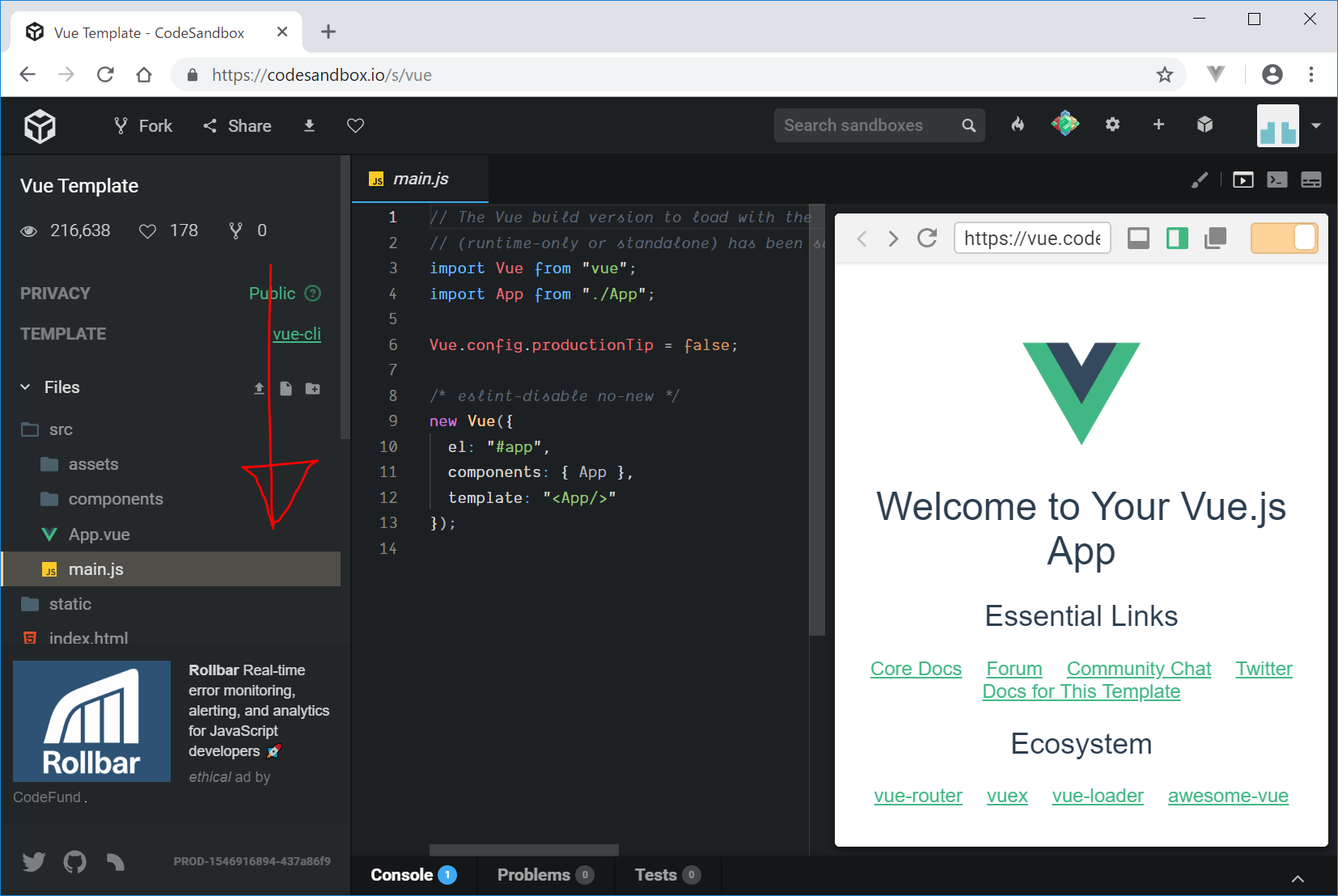Open the GitHub icon in the sidebar footer
This screenshot has width=1338, height=896.
(75, 862)
